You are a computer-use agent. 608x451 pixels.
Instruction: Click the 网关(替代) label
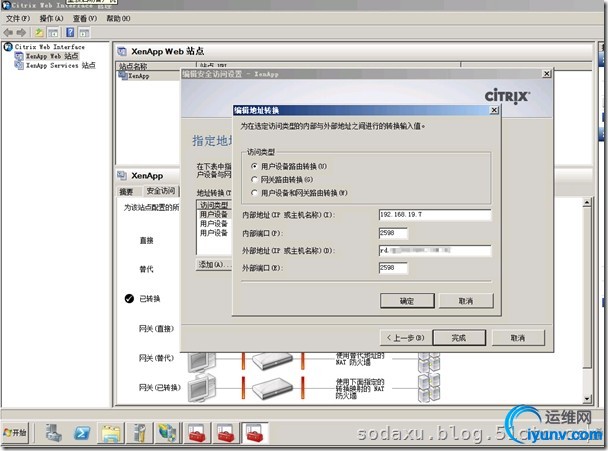(156, 358)
